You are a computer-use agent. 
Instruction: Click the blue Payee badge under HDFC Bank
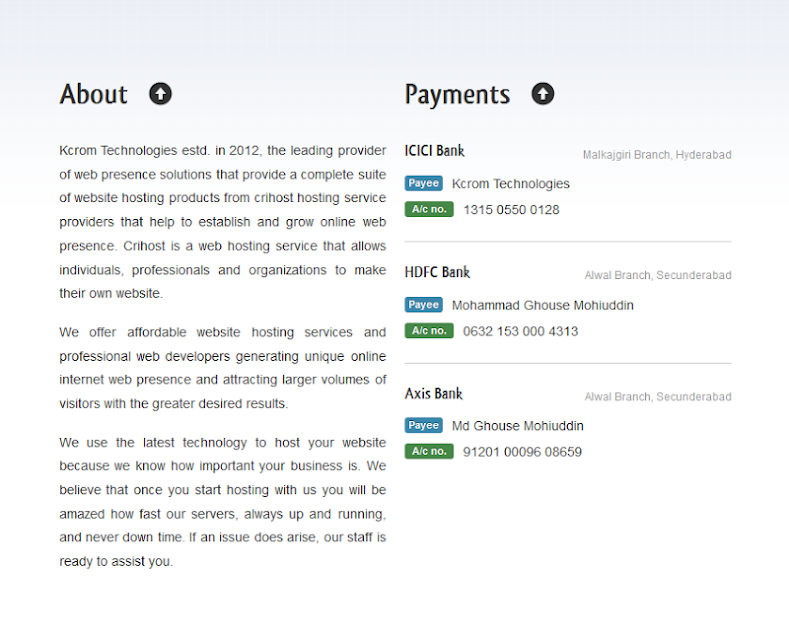424,305
